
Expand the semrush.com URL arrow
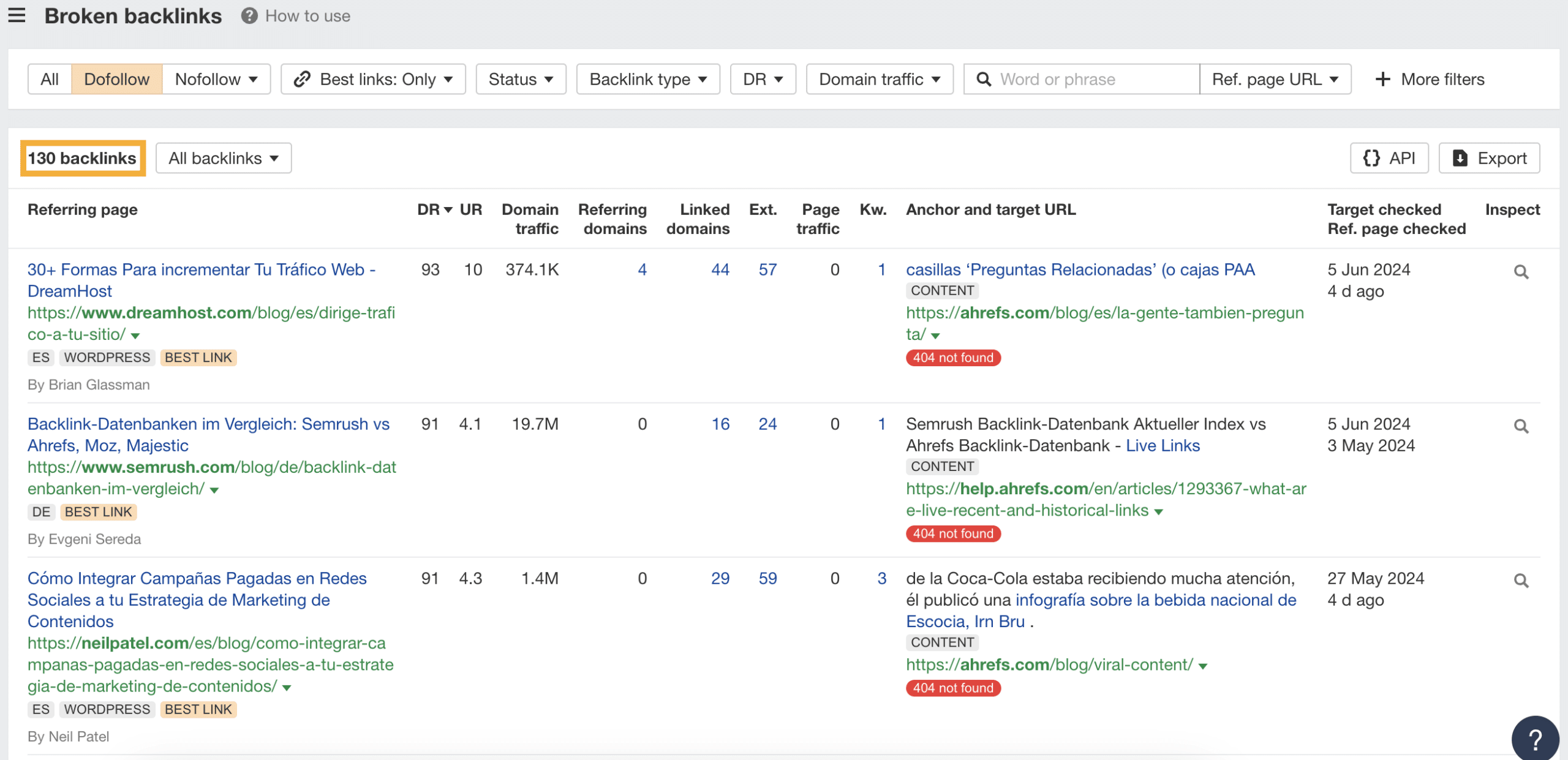(214, 490)
